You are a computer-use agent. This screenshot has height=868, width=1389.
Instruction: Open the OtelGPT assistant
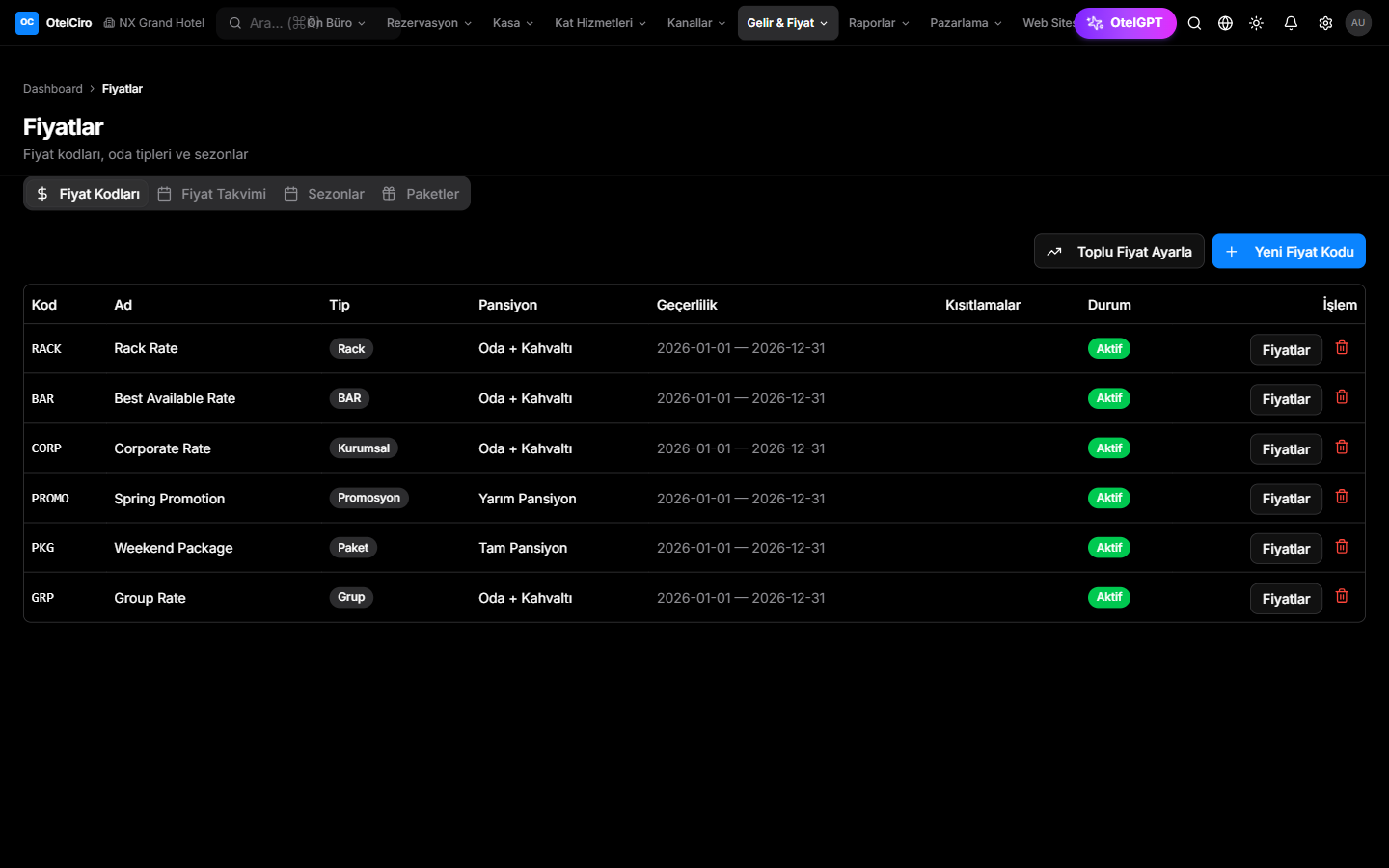pyautogui.click(x=1125, y=23)
